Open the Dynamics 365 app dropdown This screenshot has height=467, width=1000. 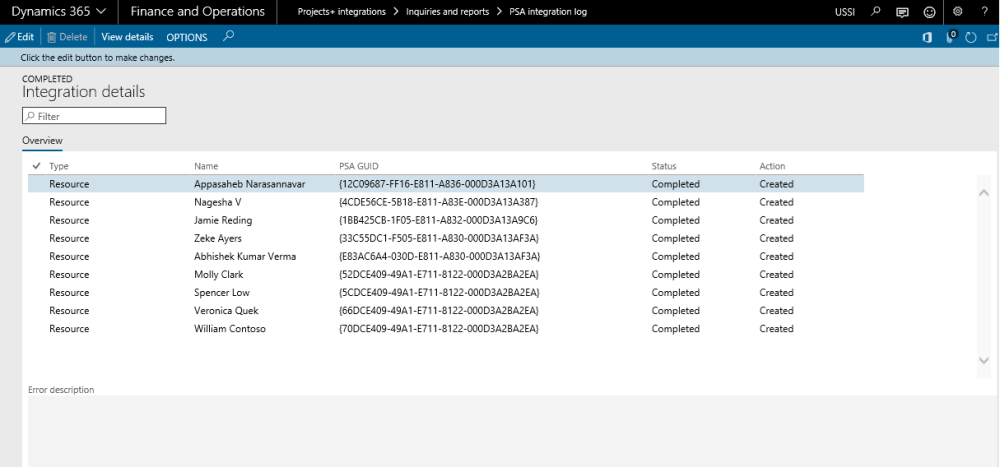[x=59, y=12]
